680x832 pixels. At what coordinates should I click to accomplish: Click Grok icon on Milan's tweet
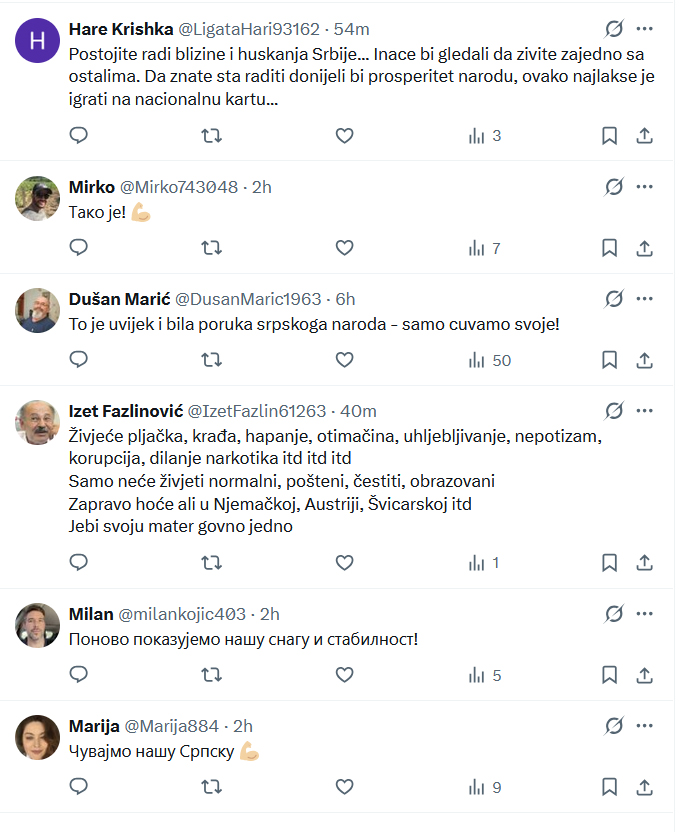614,614
